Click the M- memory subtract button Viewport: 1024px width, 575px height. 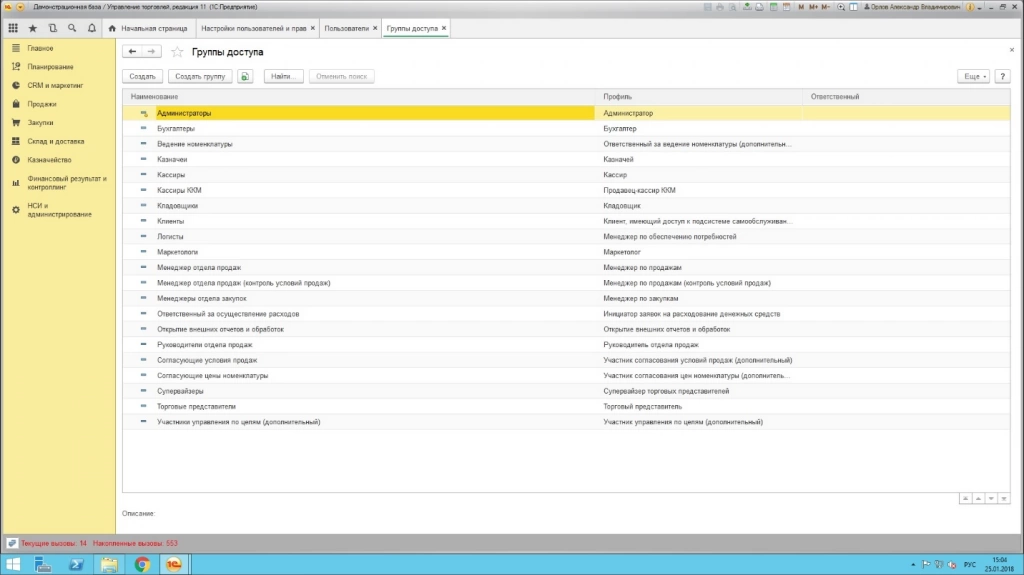pos(825,7)
